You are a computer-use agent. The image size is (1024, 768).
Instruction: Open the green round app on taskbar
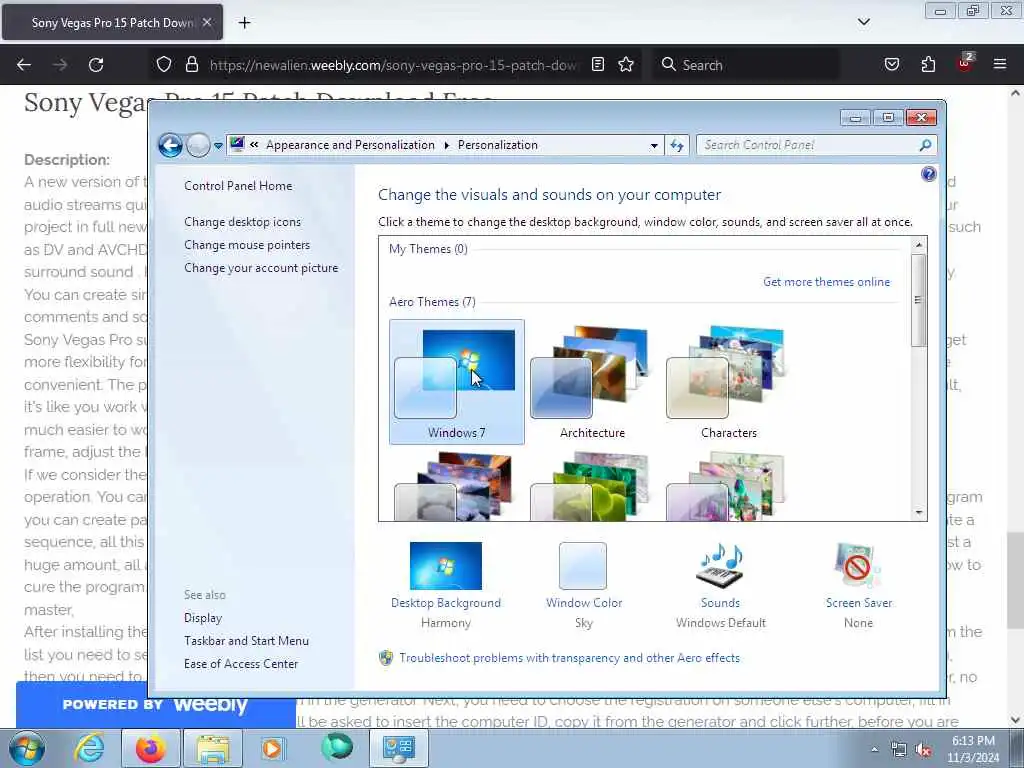tap(336, 748)
